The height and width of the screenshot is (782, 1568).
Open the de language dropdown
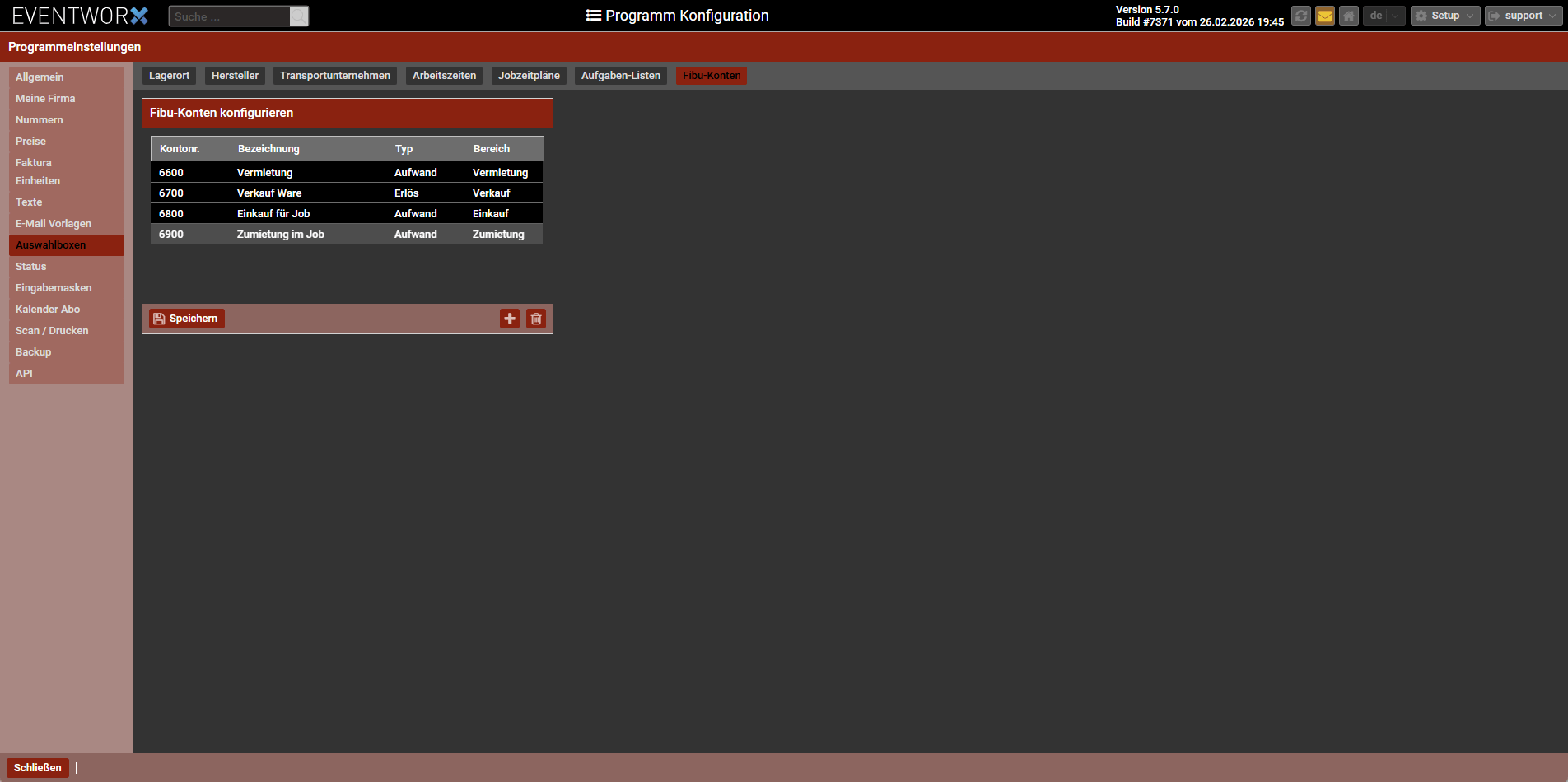pyautogui.click(x=1384, y=16)
